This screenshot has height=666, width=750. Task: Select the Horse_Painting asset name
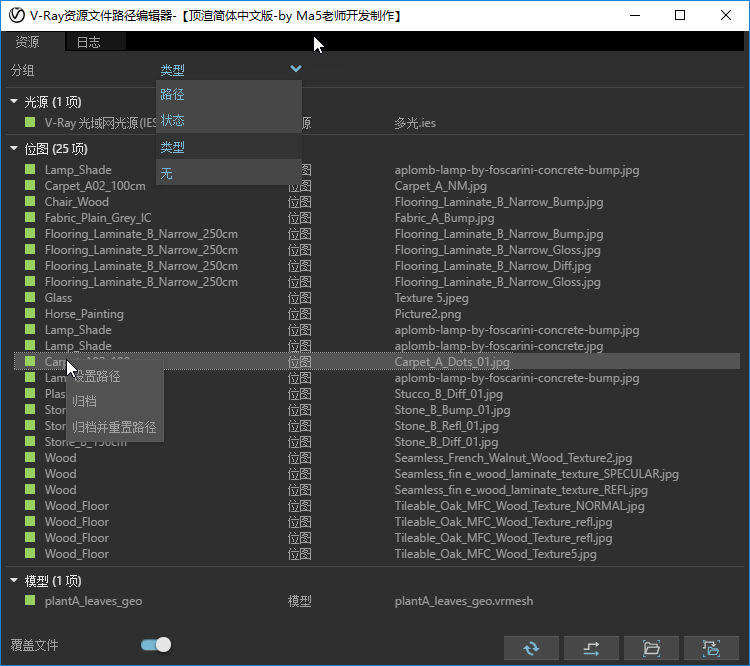pyautogui.click(x=84, y=314)
